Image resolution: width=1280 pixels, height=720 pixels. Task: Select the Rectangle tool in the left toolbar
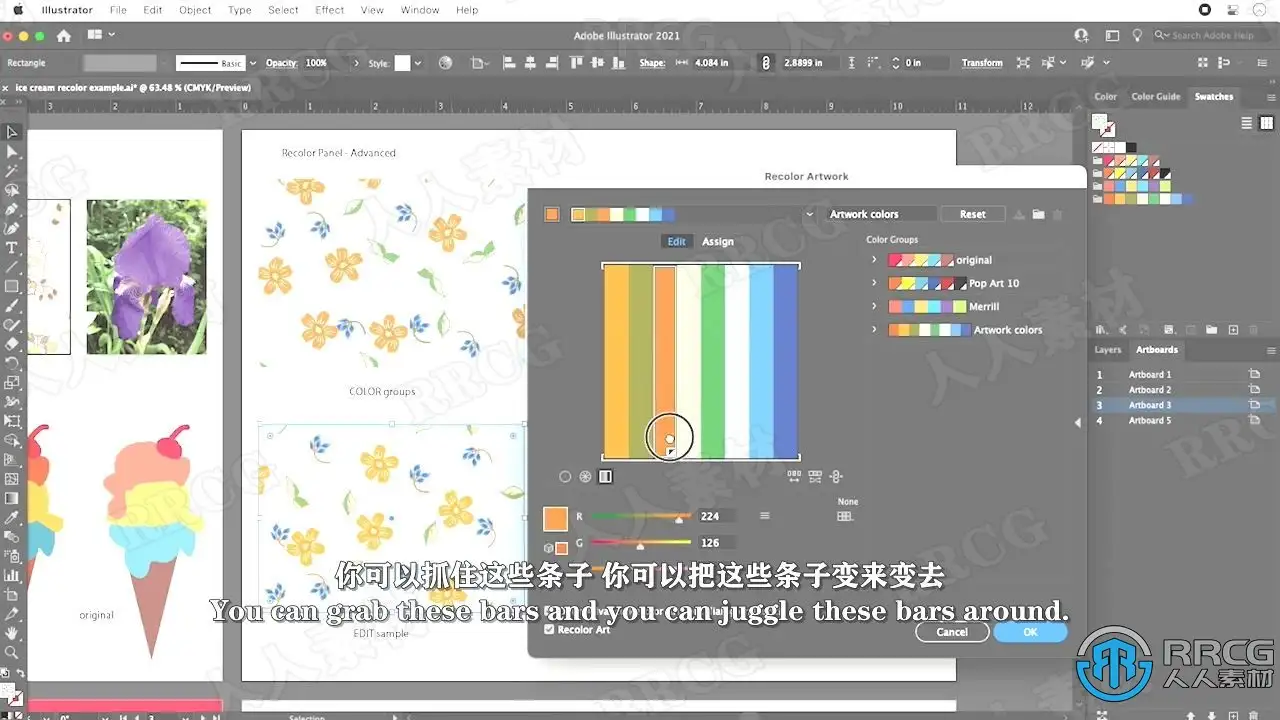[x=12, y=286]
